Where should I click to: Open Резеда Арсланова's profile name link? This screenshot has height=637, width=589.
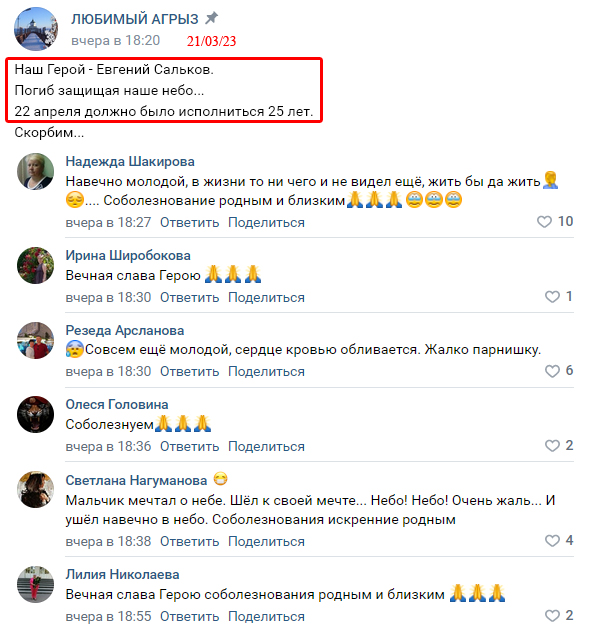click(x=125, y=330)
